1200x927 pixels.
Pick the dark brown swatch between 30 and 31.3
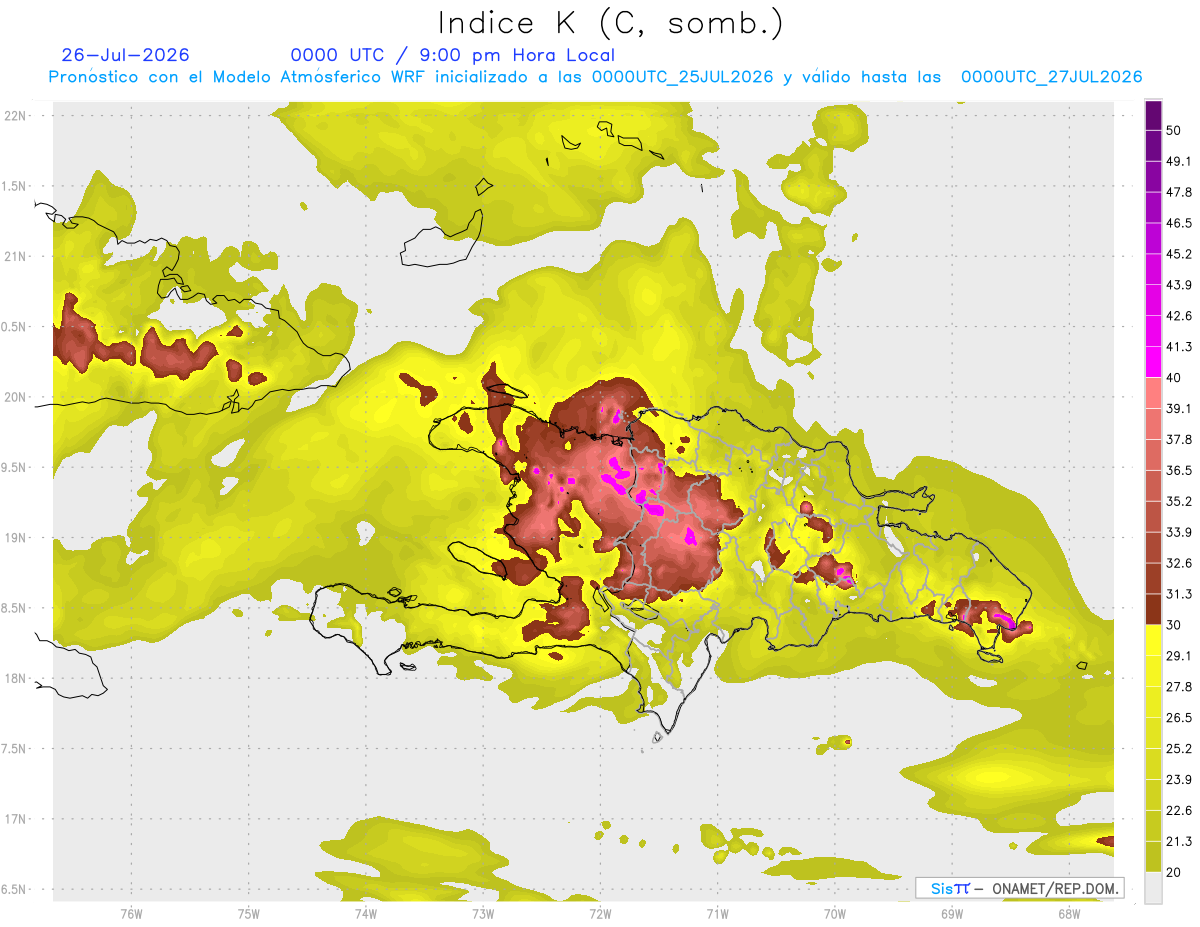[1153, 609]
